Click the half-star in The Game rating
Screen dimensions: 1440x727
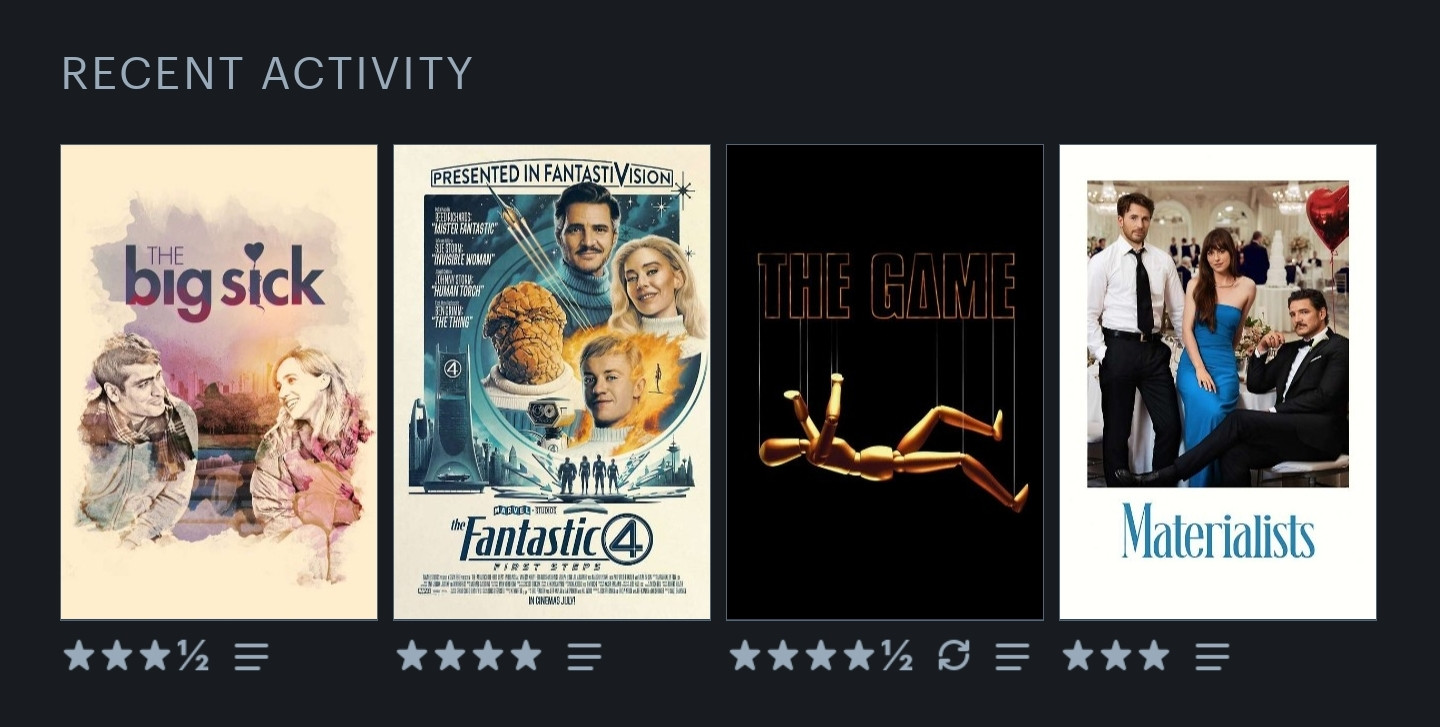[x=896, y=656]
